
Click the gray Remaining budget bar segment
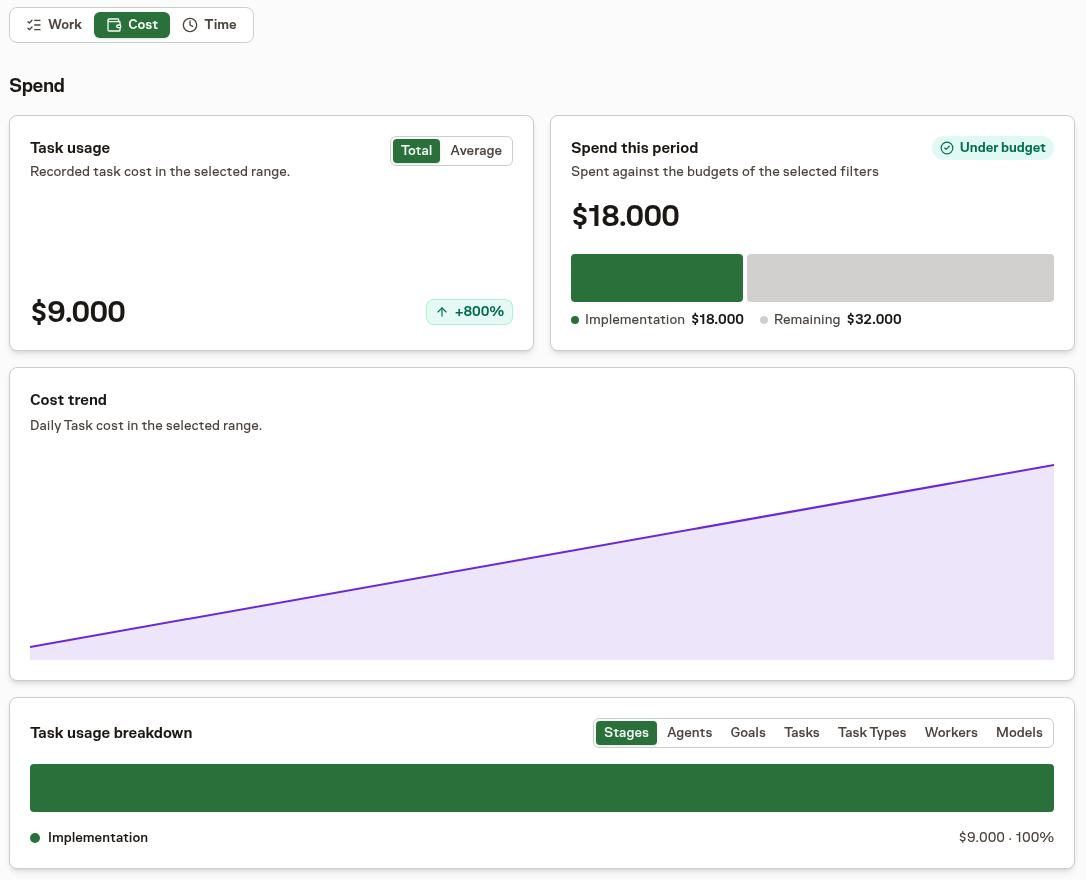tap(900, 278)
